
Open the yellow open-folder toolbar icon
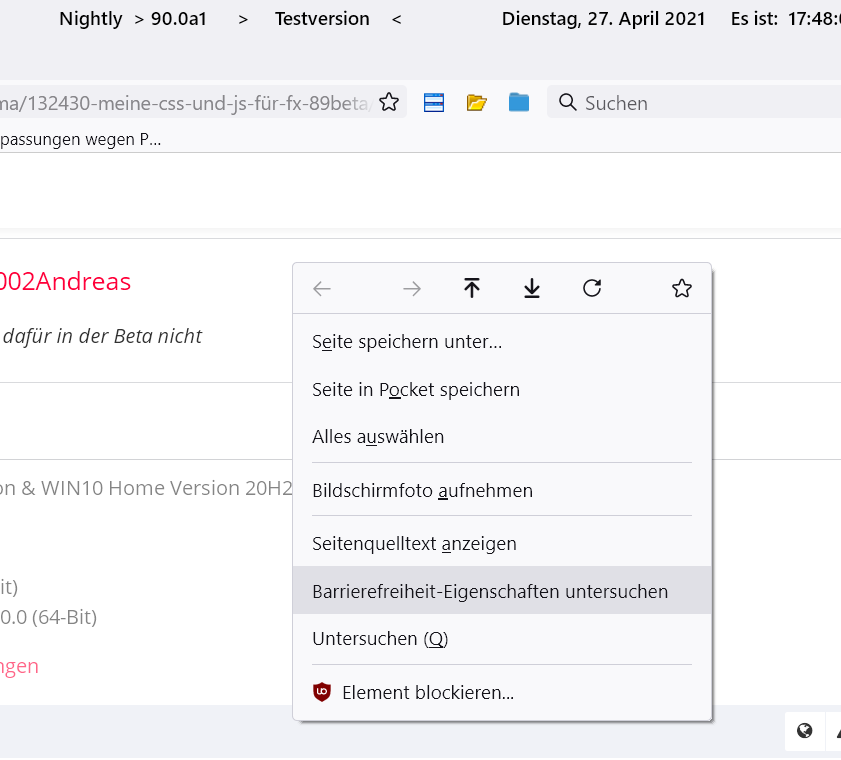click(476, 103)
